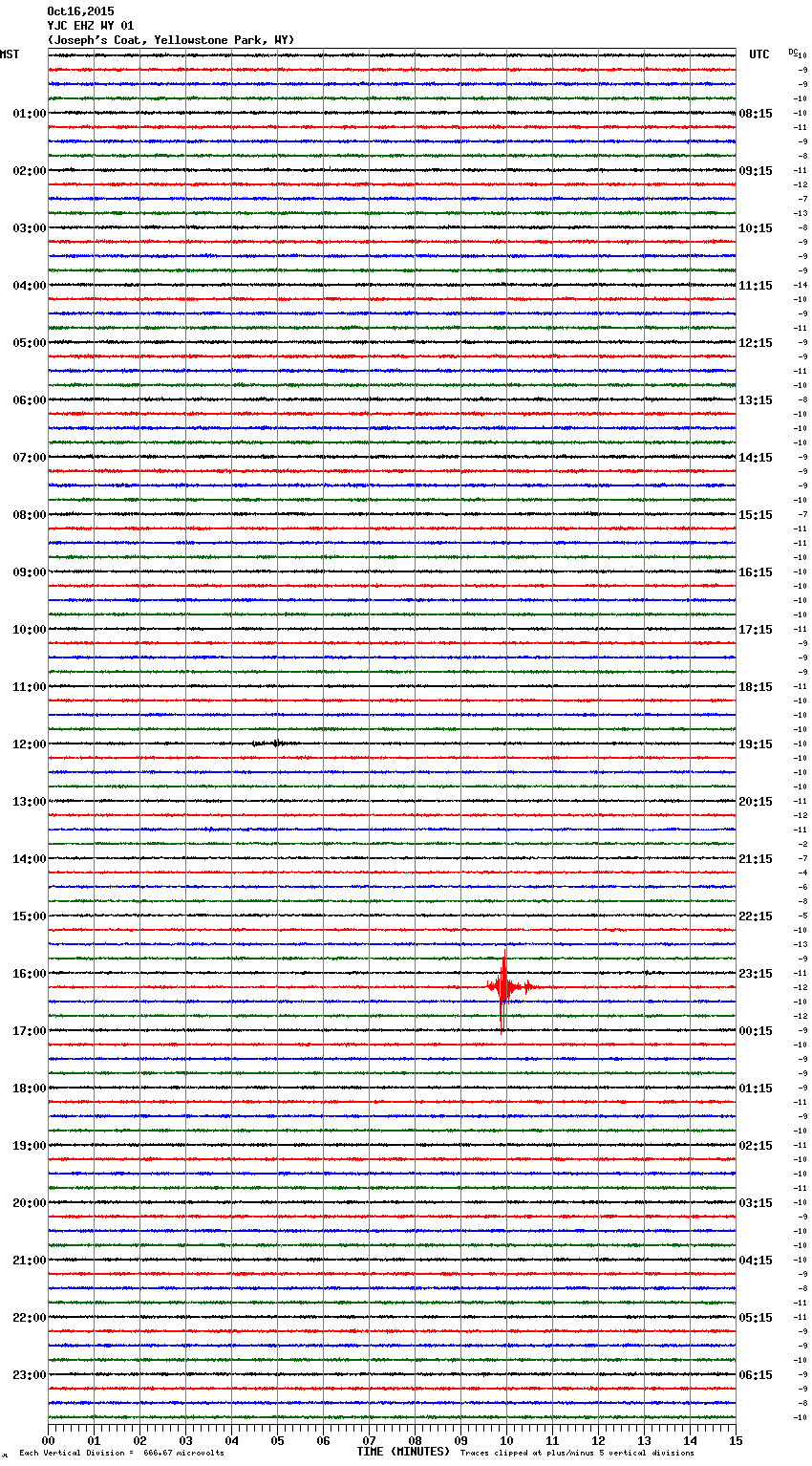Click the large red earthquake spike

(503, 989)
